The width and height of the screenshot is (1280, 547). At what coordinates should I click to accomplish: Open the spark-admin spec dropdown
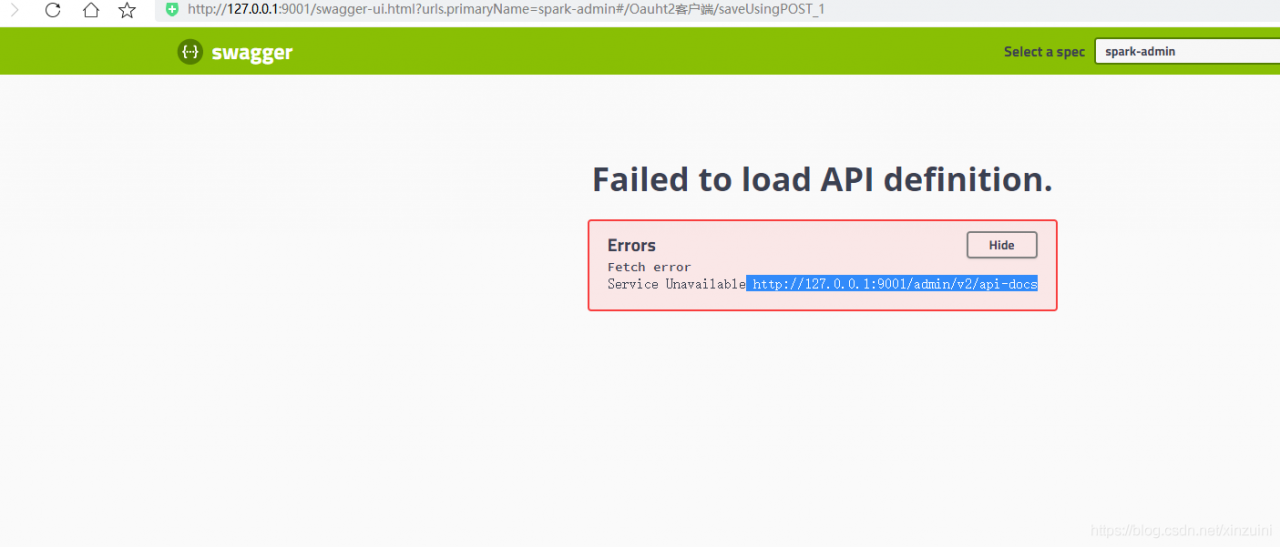1187,52
